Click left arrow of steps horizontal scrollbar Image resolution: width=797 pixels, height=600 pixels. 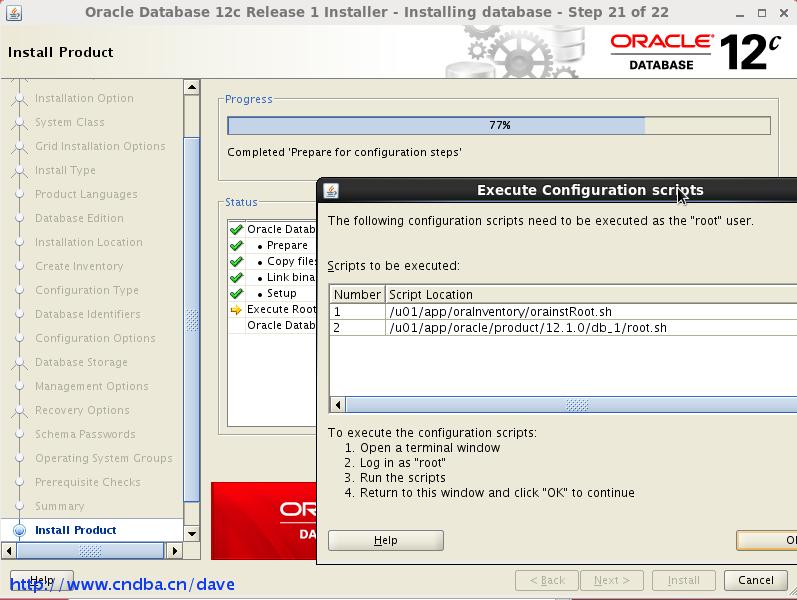[9, 551]
